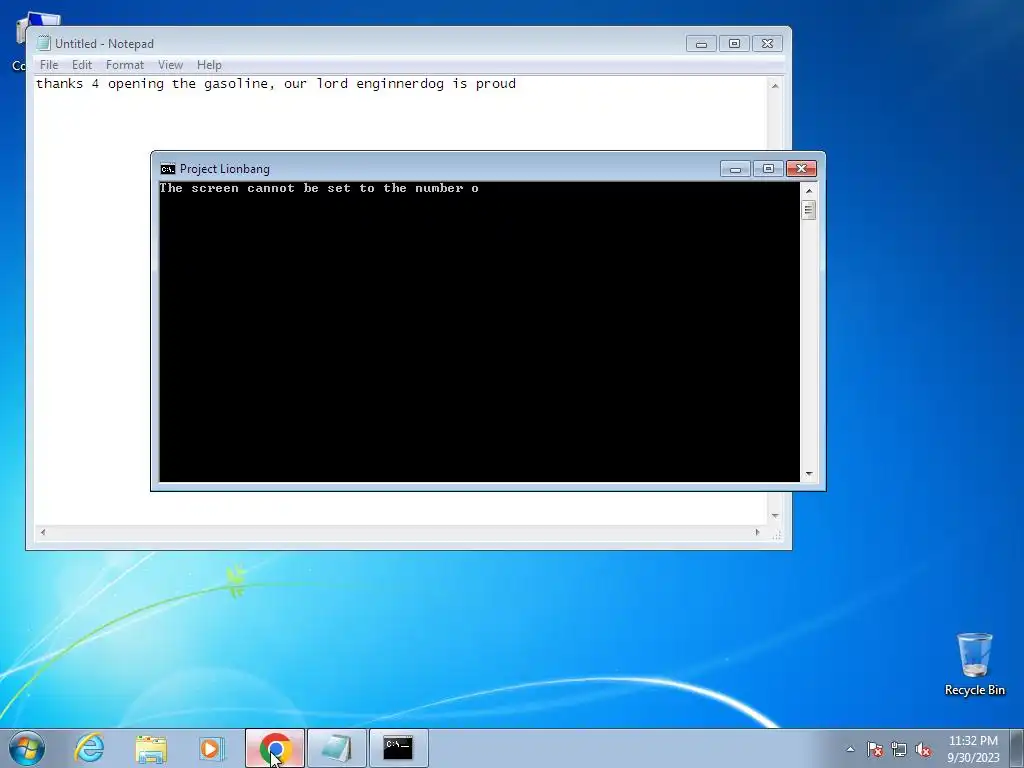Maximize the Untitled Notepad window
Image resolution: width=1024 pixels, height=768 pixels.
click(734, 44)
